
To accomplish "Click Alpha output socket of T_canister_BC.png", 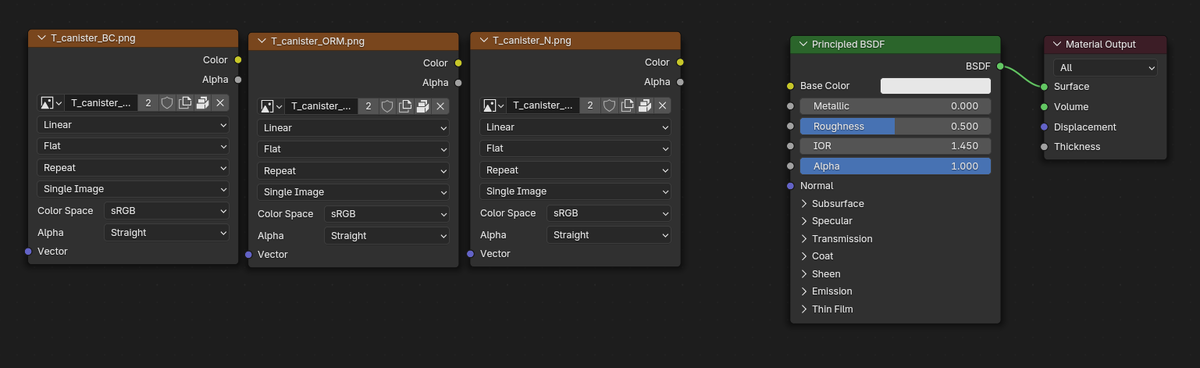I will point(237,79).
